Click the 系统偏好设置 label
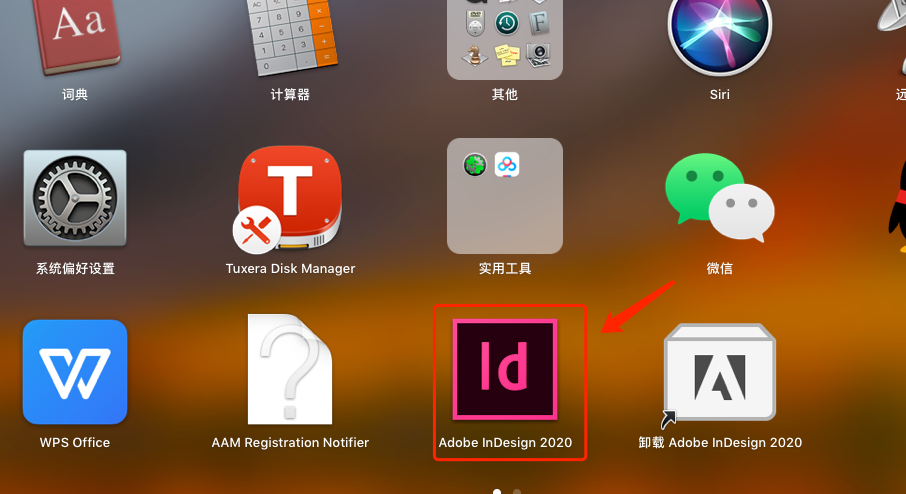Screen dimensions: 906x494 pyautogui.click(x=75, y=269)
